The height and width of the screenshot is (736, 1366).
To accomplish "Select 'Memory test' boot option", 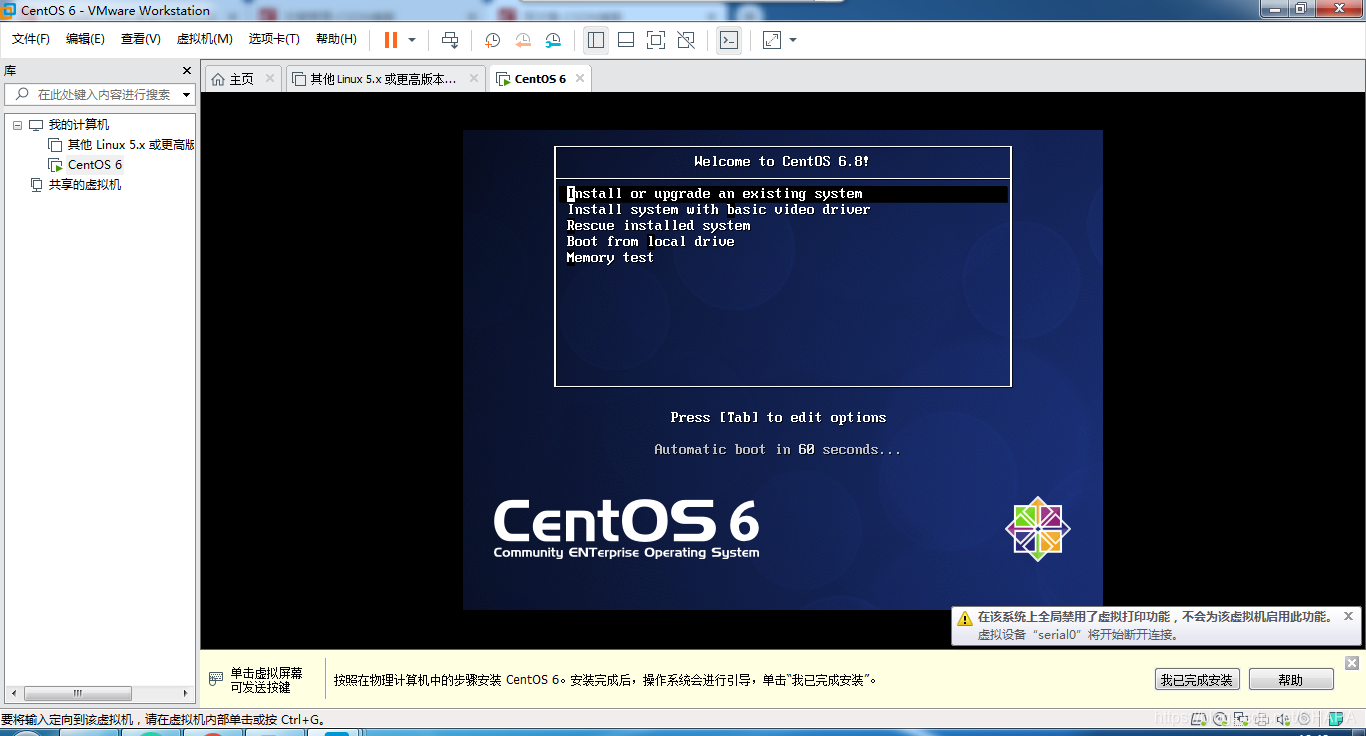I will [609, 258].
